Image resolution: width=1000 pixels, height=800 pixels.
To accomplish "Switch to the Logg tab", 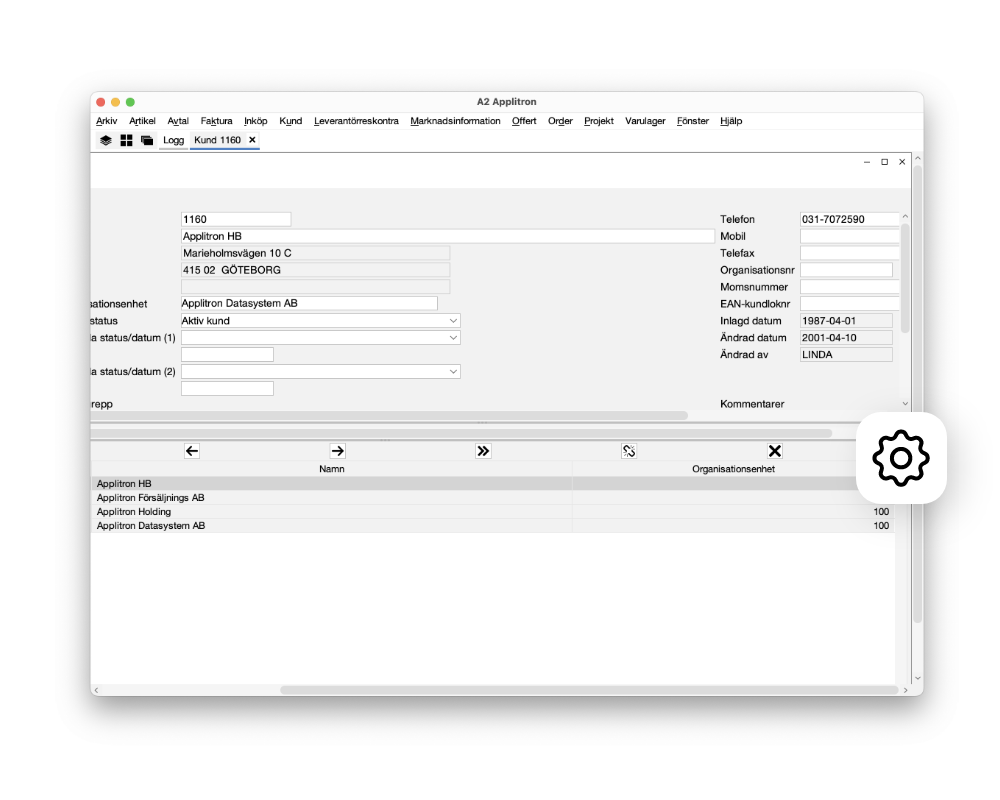I will point(173,140).
